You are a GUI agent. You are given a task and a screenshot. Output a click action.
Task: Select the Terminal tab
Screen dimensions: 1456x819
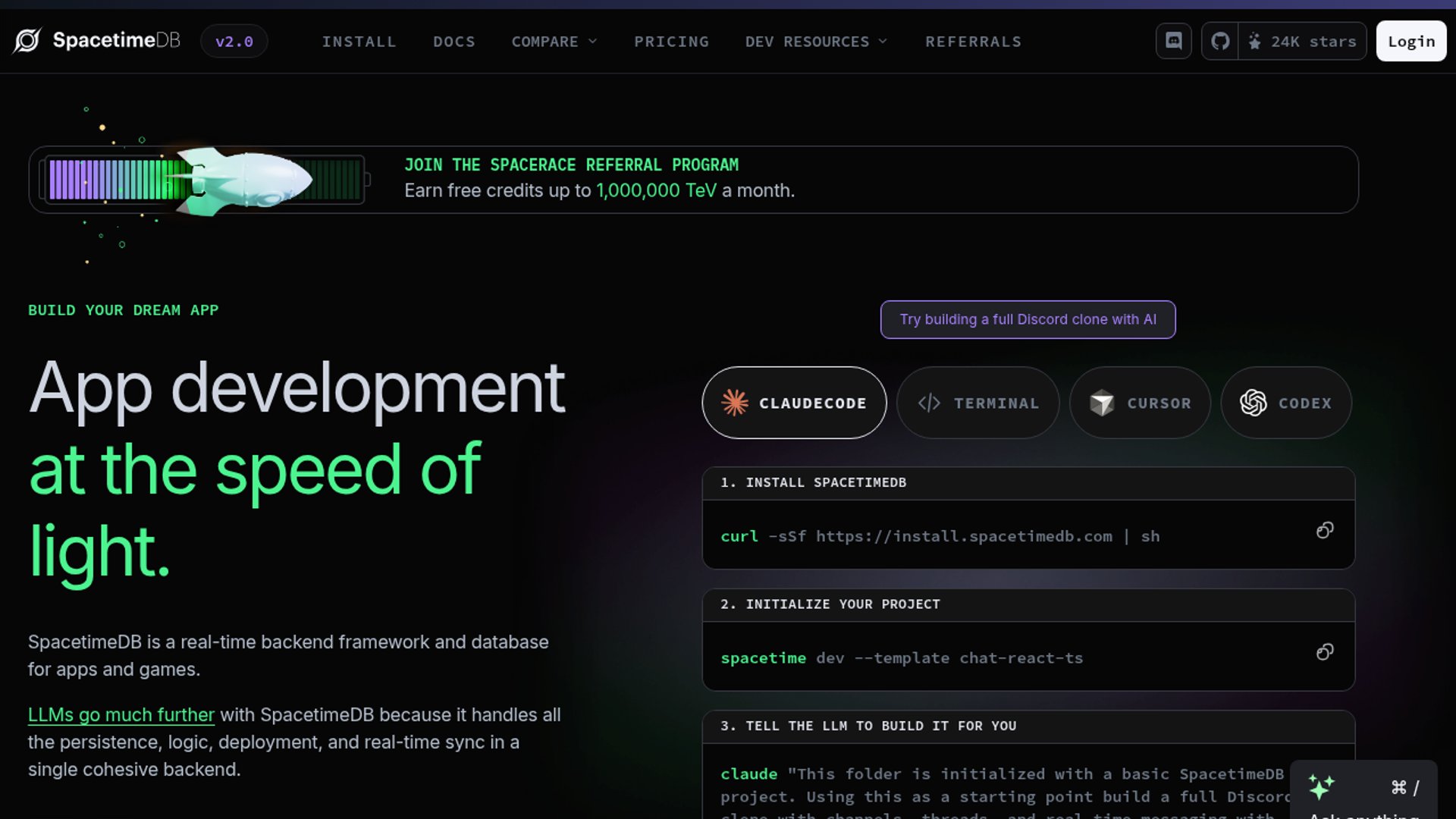point(977,403)
